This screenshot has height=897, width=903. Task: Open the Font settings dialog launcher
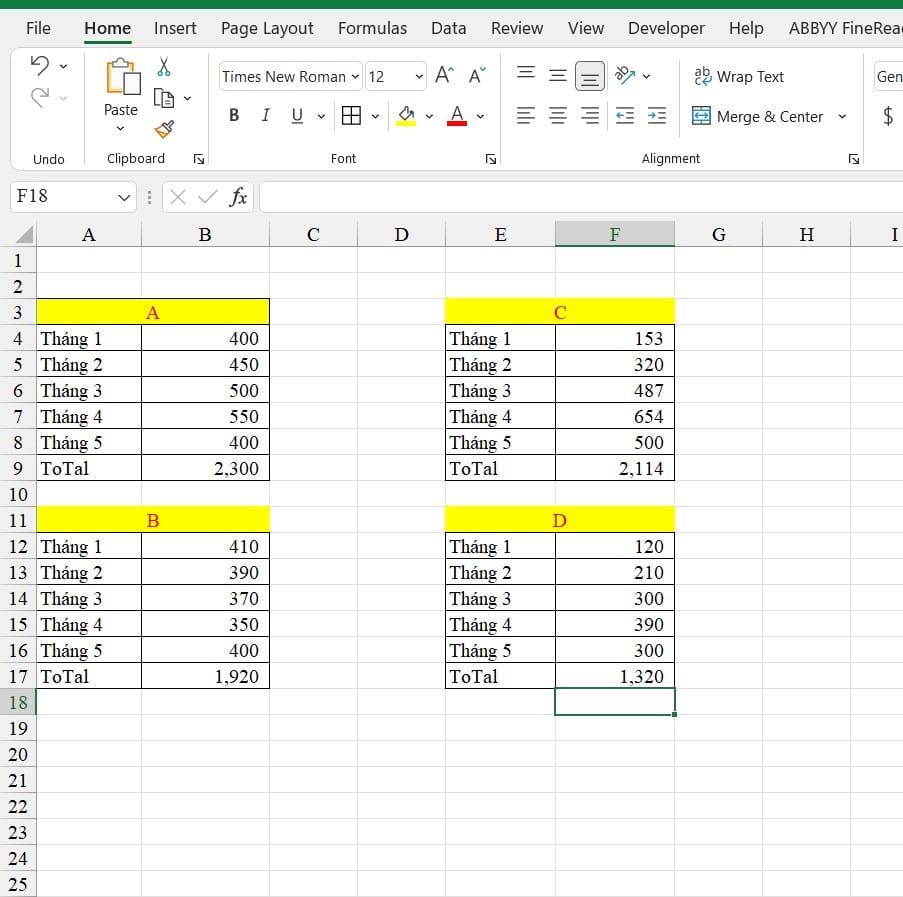coord(491,159)
